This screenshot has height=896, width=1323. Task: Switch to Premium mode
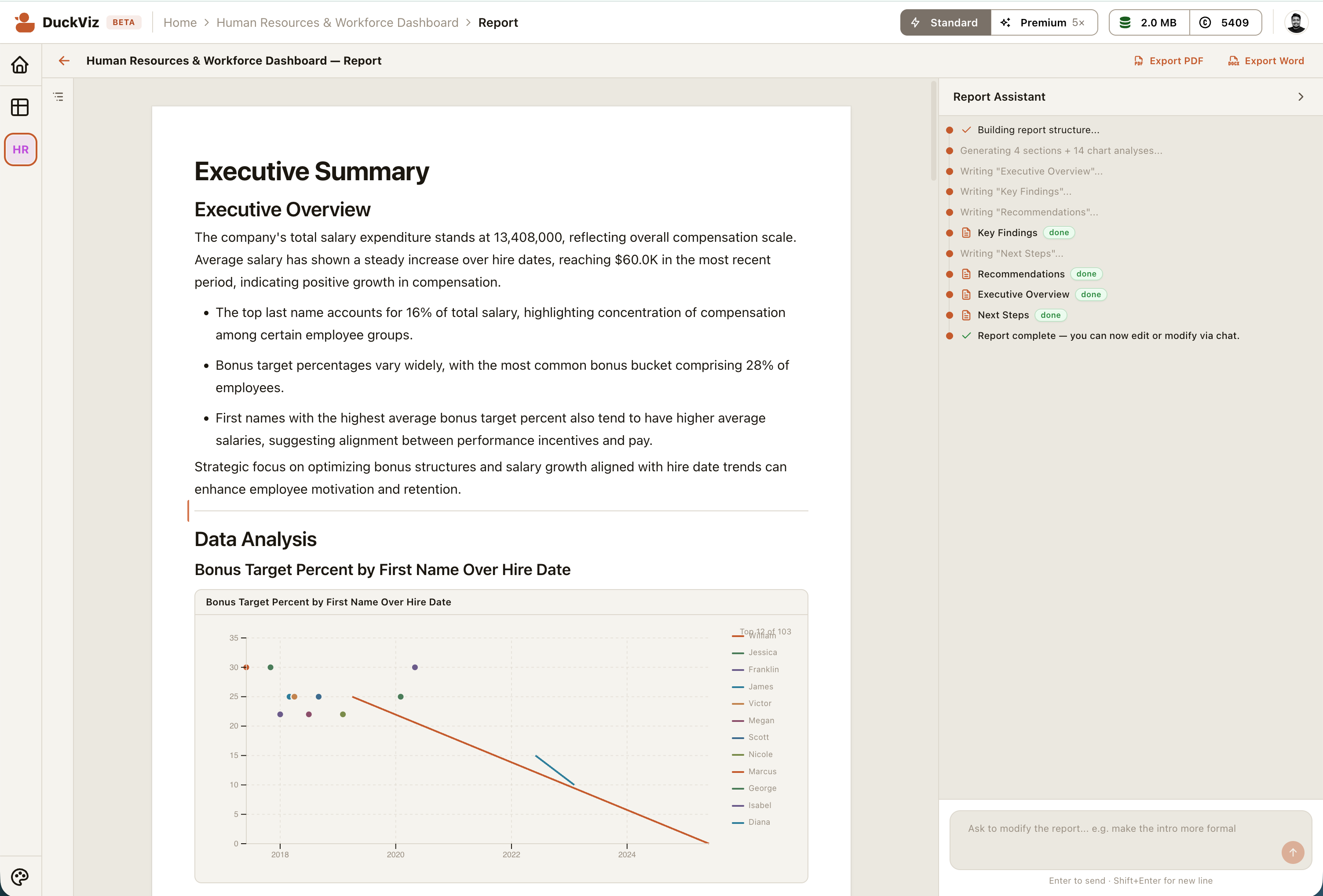pos(1044,23)
